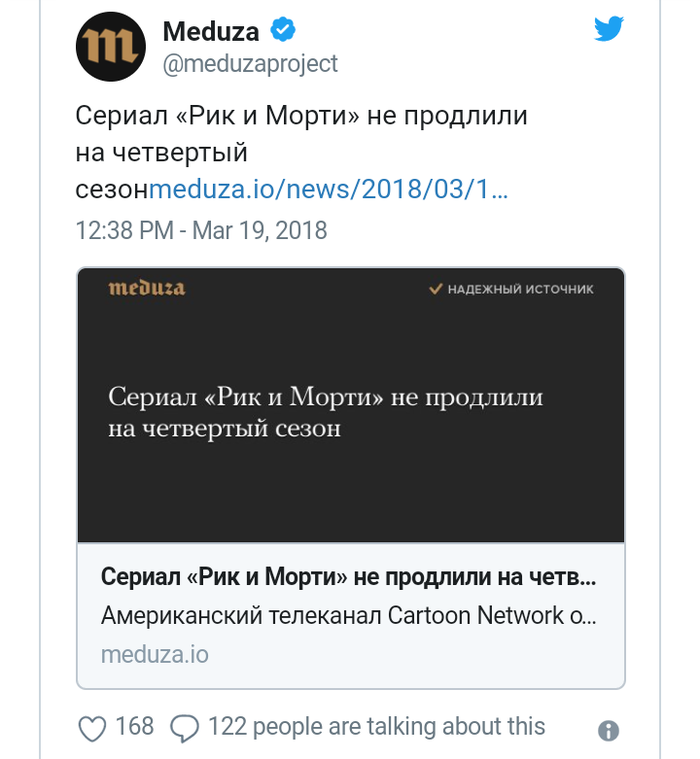Click the Meduza profile avatar
700x759 pixels.
click(111, 48)
